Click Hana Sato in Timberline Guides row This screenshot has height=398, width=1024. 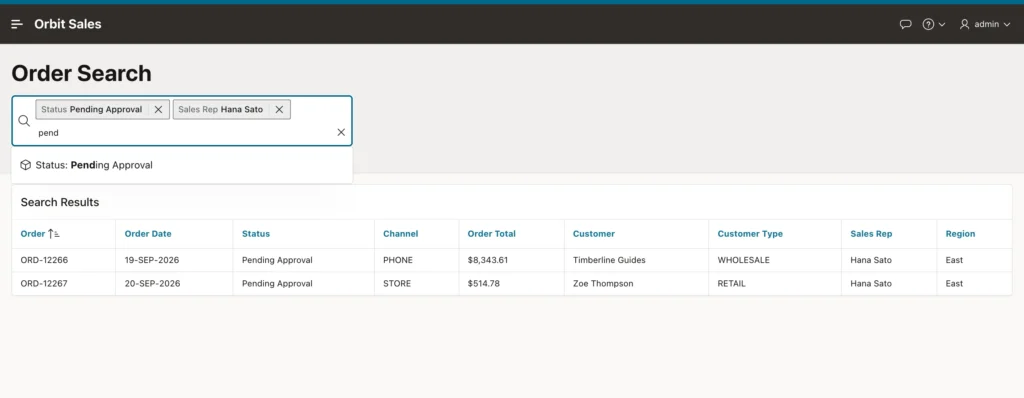871,260
